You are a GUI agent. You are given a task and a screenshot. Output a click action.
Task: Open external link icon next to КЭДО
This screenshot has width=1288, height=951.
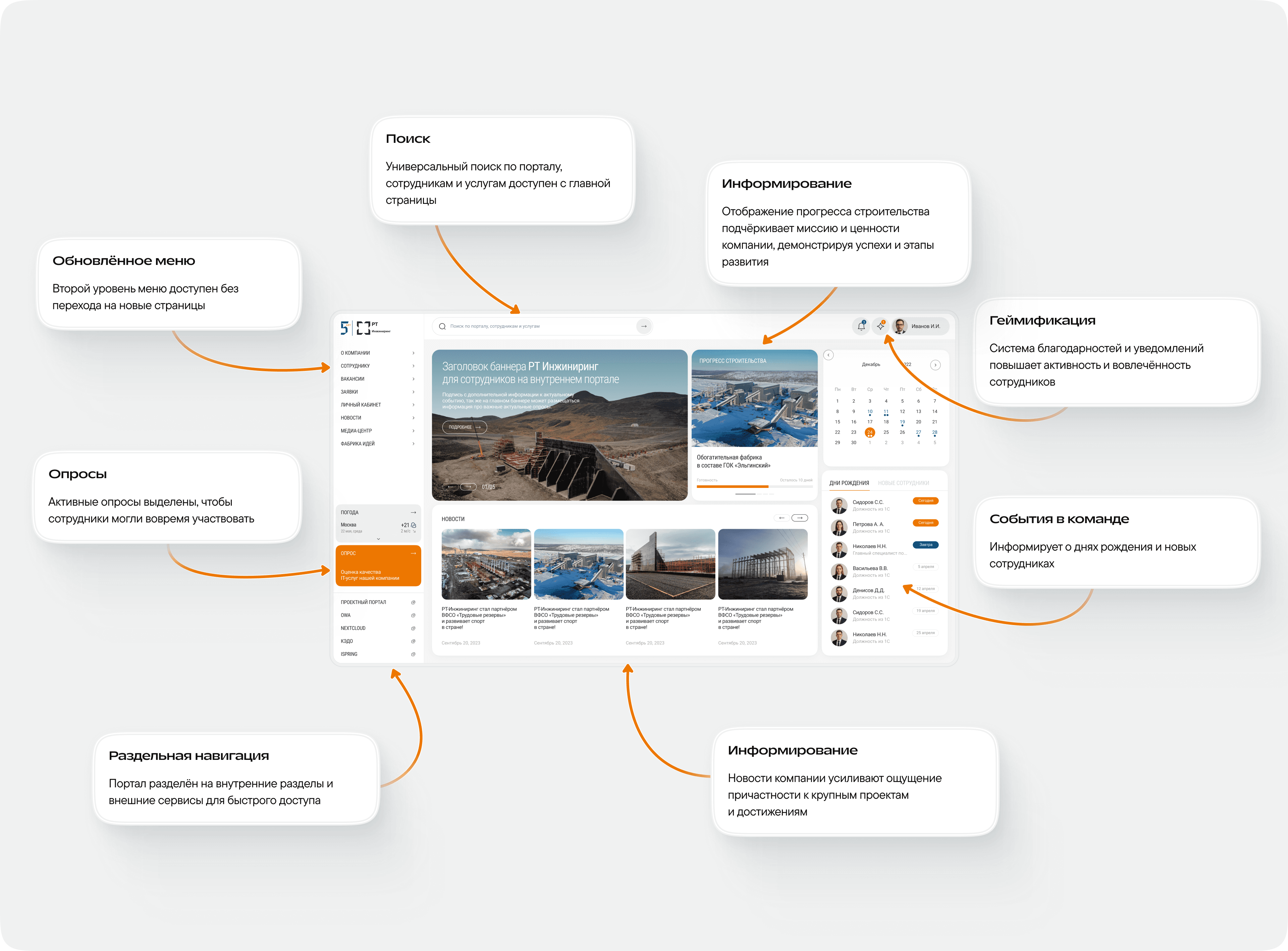coord(413,641)
